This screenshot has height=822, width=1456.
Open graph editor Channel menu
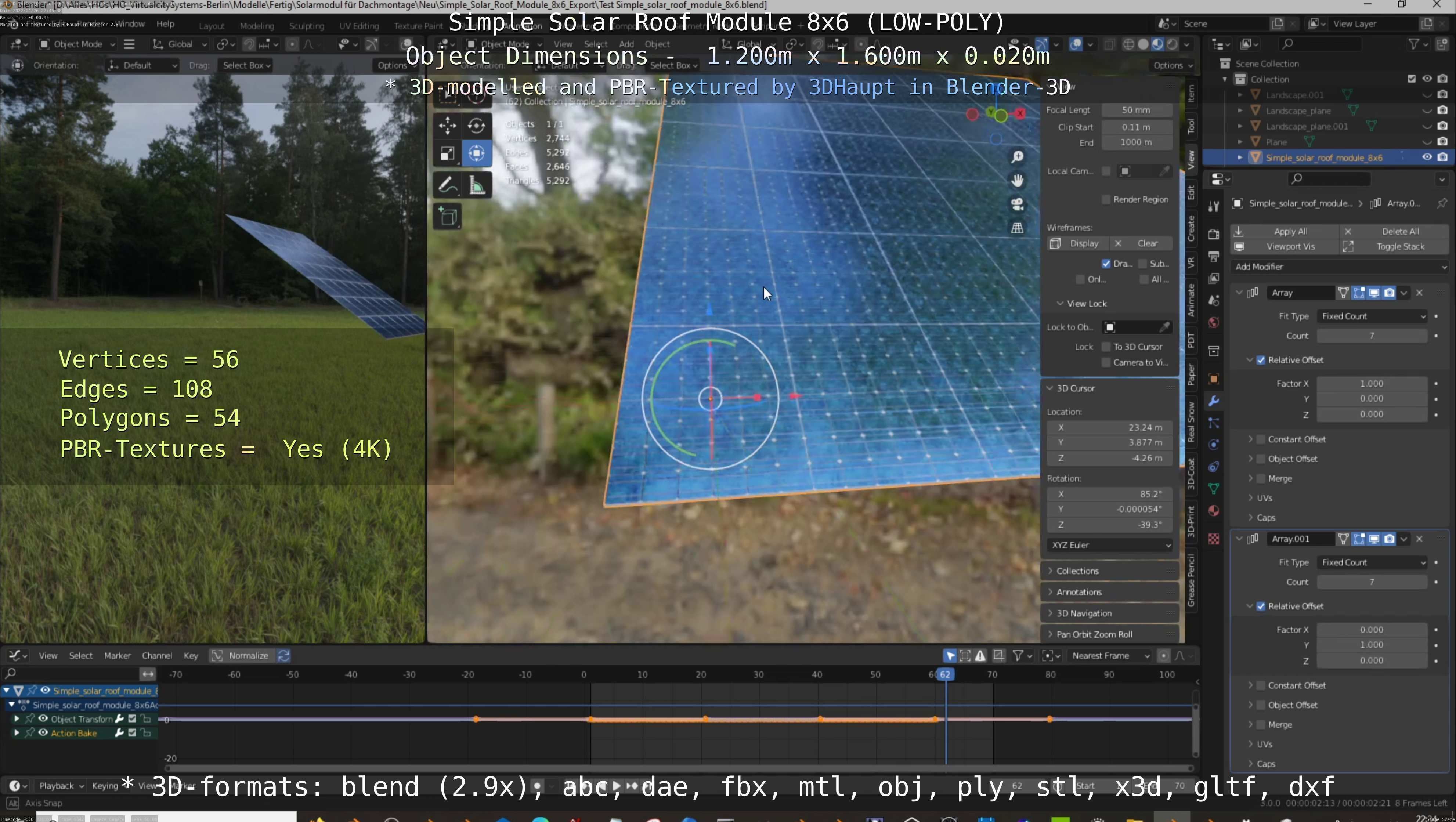pyautogui.click(x=156, y=656)
